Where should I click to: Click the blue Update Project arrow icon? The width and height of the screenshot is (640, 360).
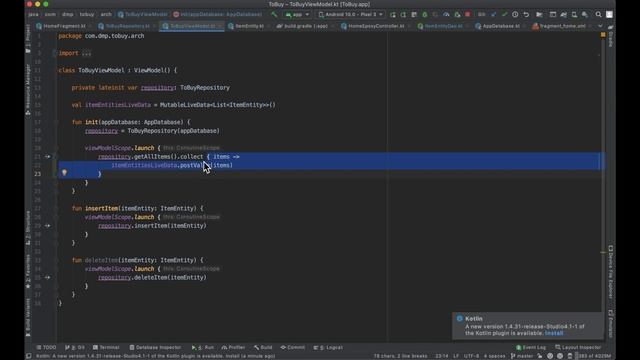pyautogui.click(x=493, y=14)
